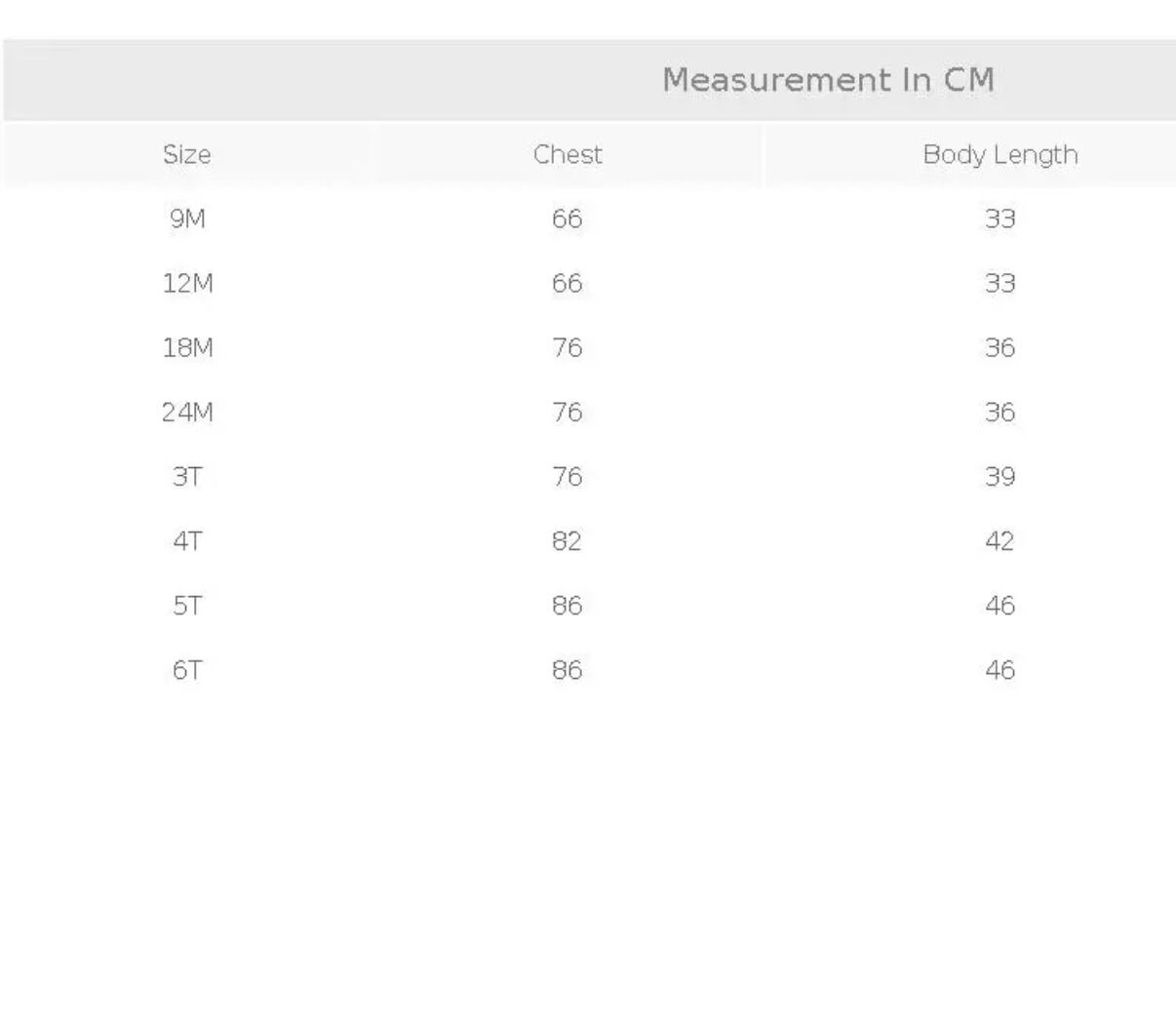Click chest value 66 in 9M row
Screen dimensions: 1176x1030
(x=567, y=218)
